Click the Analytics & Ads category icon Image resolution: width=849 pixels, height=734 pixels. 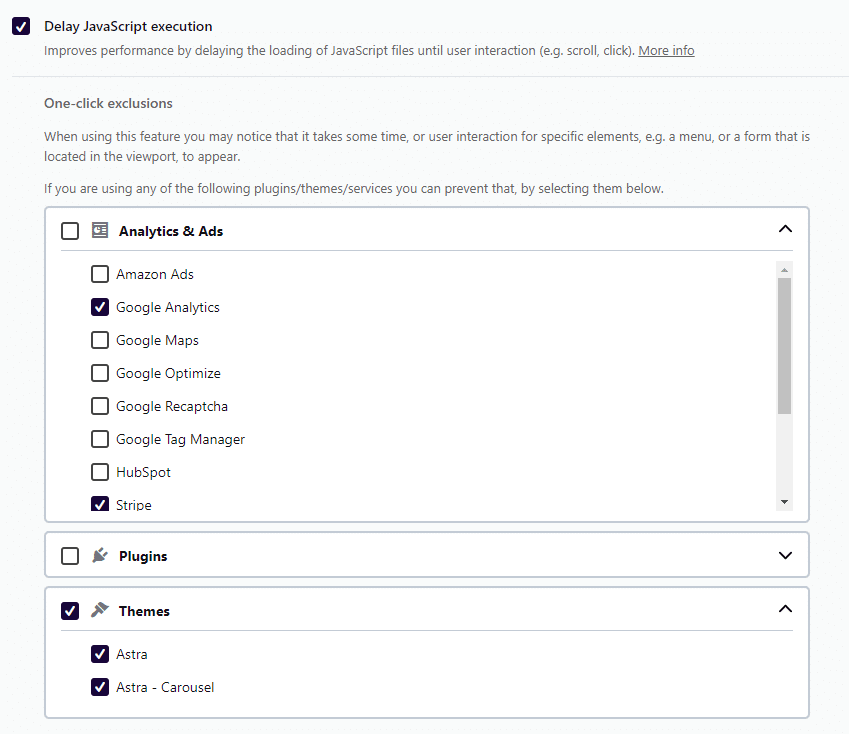(100, 231)
